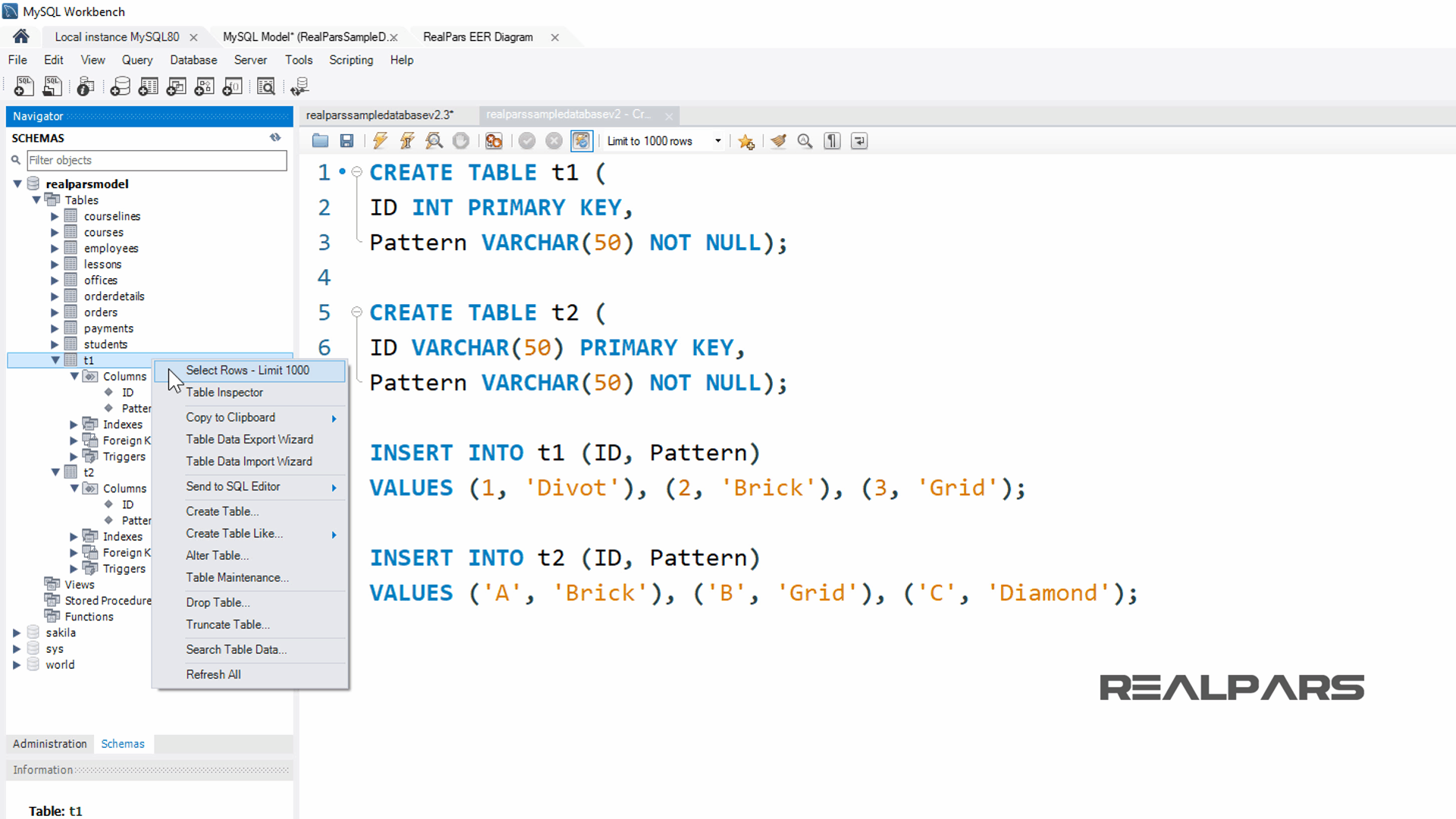The height and width of the screenshot is (819, 1456).
Task: Open Send to SQL Editor submenu
Action: (249, 486)
